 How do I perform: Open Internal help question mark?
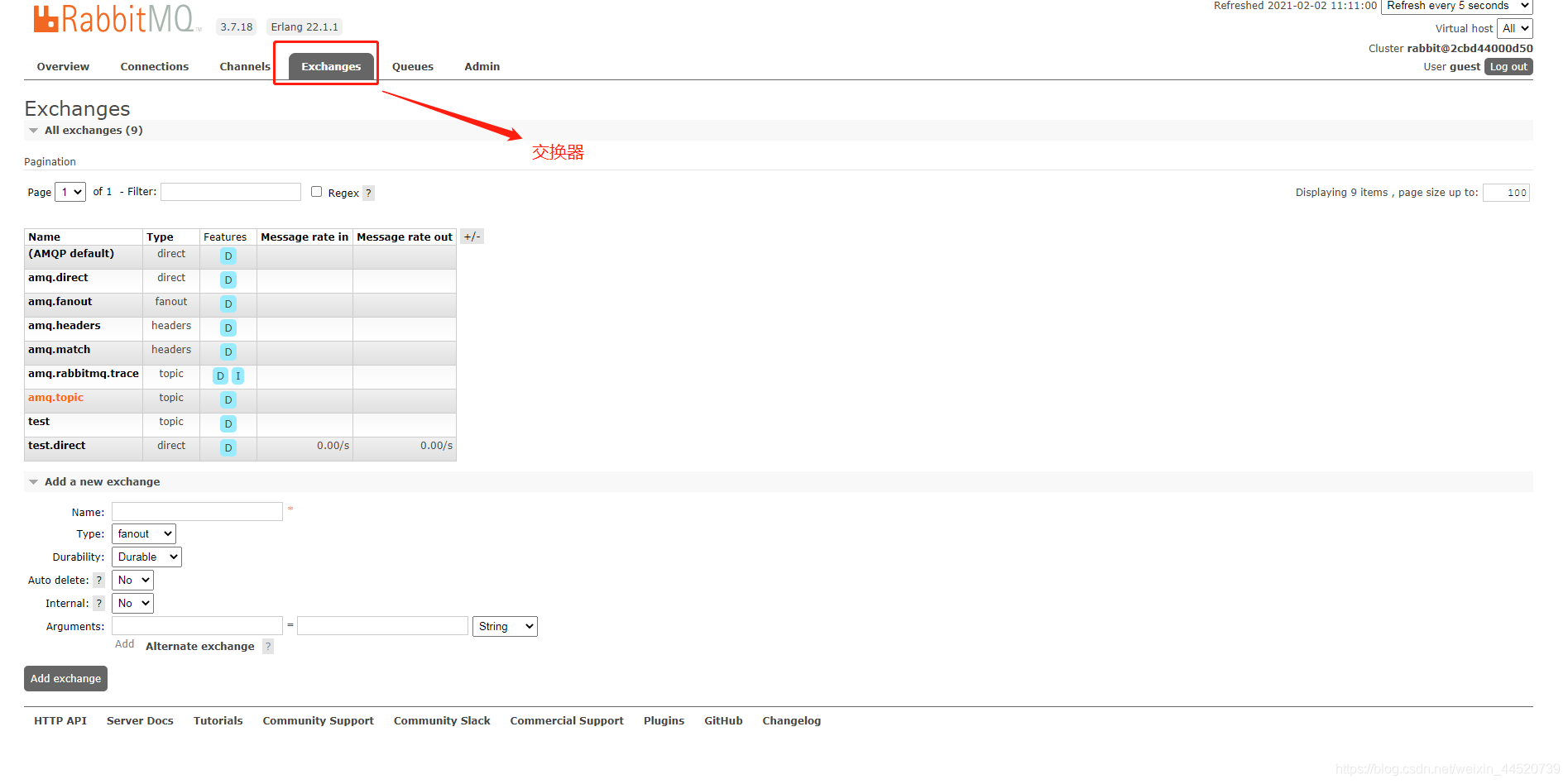(99, 603)
